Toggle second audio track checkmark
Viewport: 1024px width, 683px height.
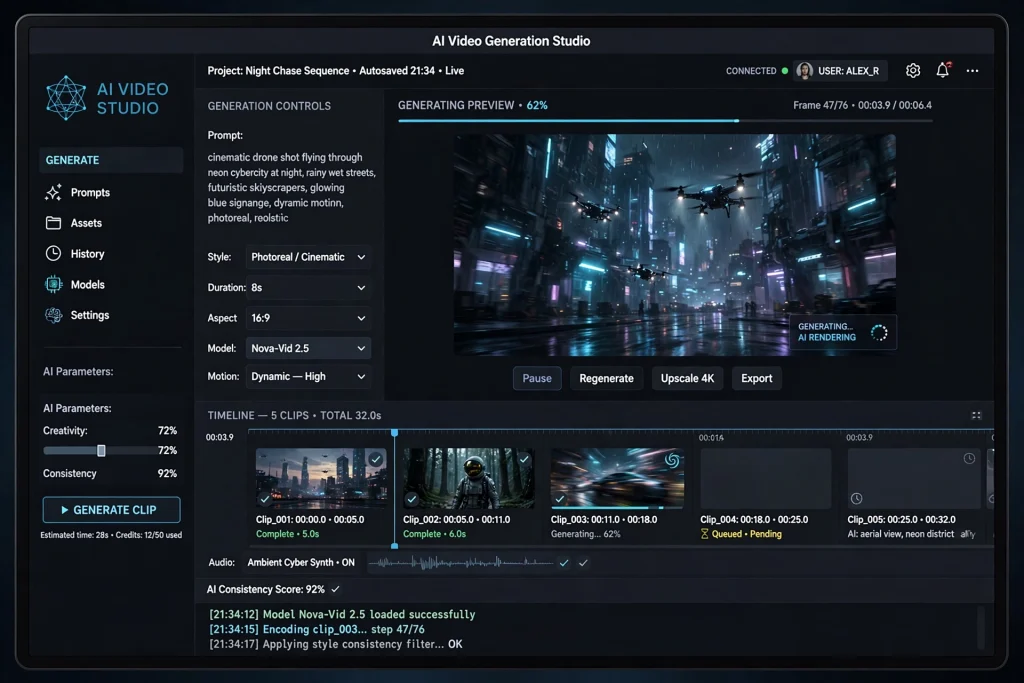583,562
